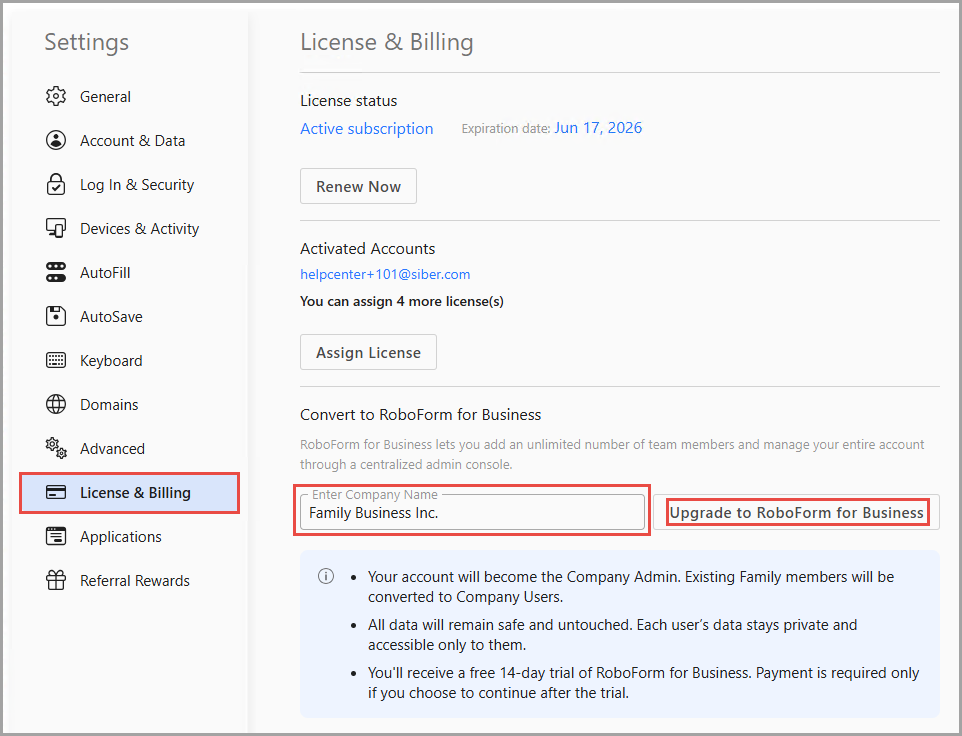Select the Advanced settings gears icon

(x=57, y=448)
